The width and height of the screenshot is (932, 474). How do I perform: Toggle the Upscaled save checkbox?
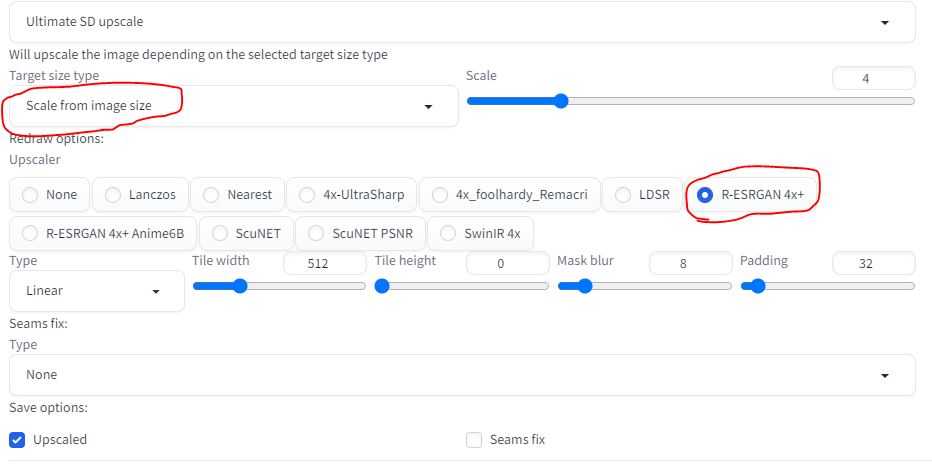click(17, 440)
